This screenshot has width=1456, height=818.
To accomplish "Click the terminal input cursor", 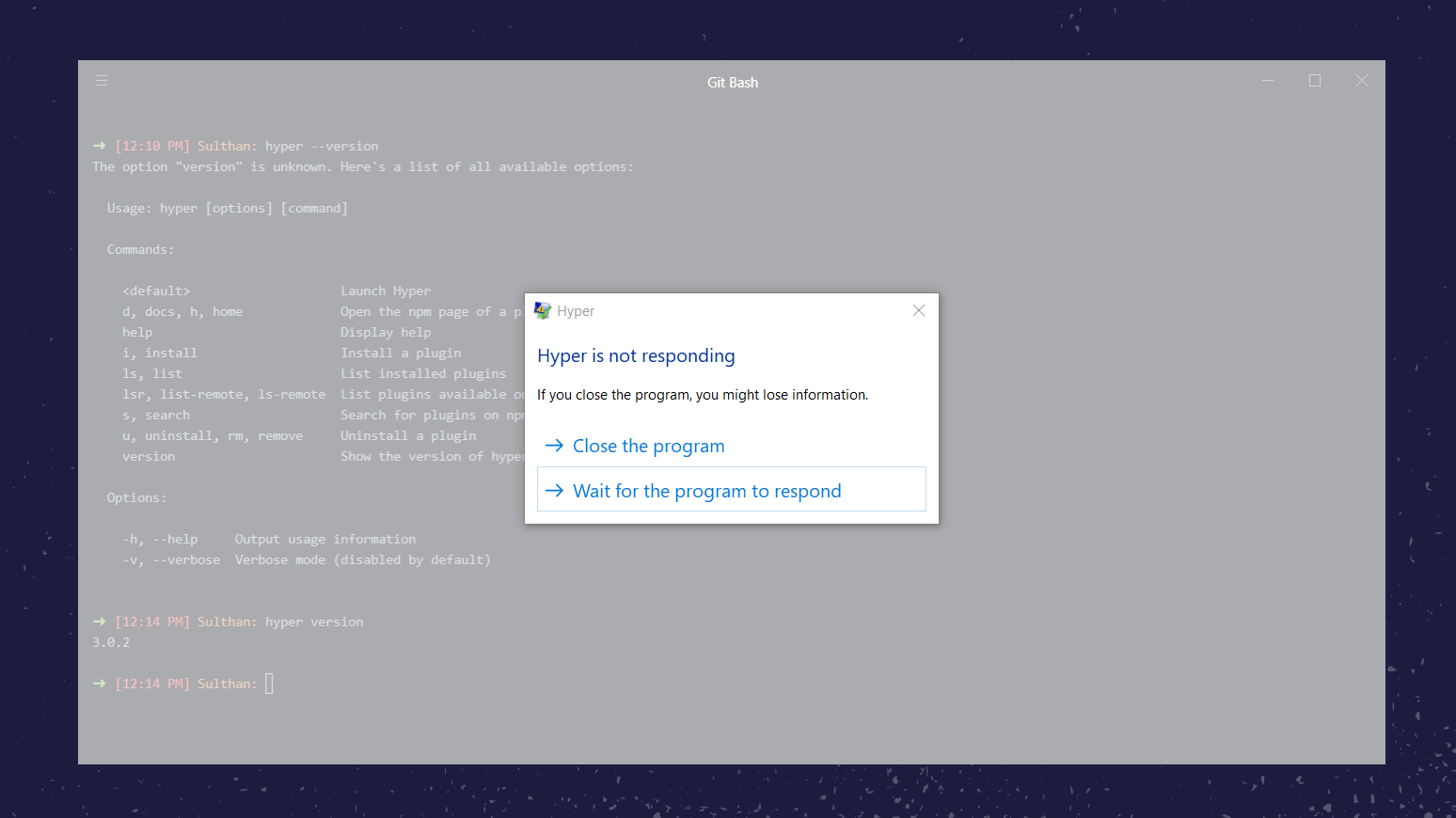I will pos(270,684).
